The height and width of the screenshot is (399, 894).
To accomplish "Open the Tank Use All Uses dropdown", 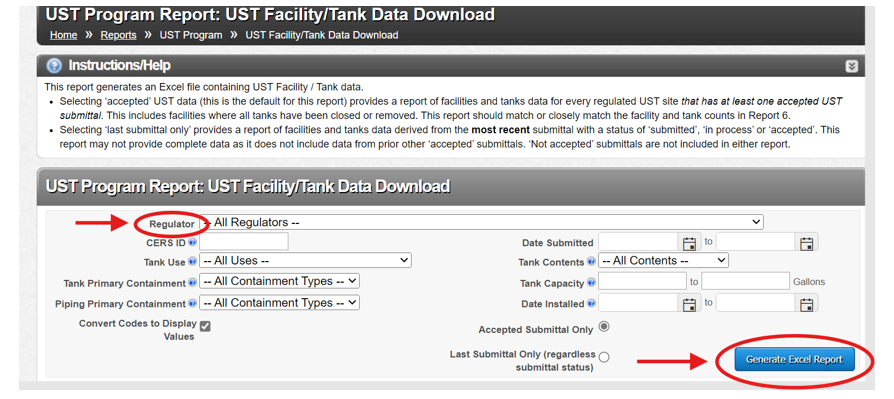I will (305, 260).
